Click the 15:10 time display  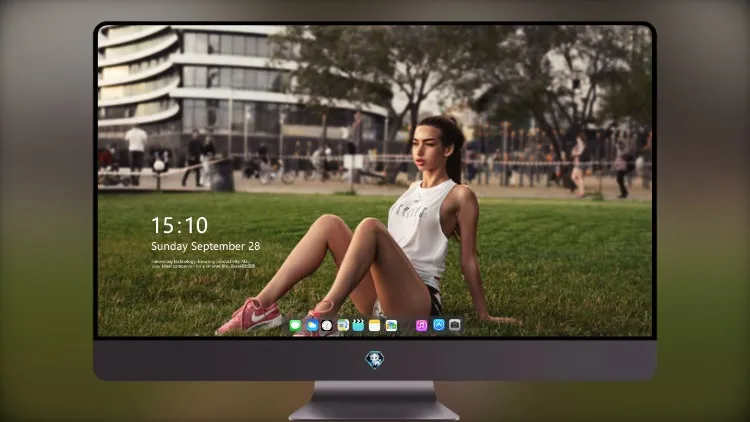coord(179,225)
